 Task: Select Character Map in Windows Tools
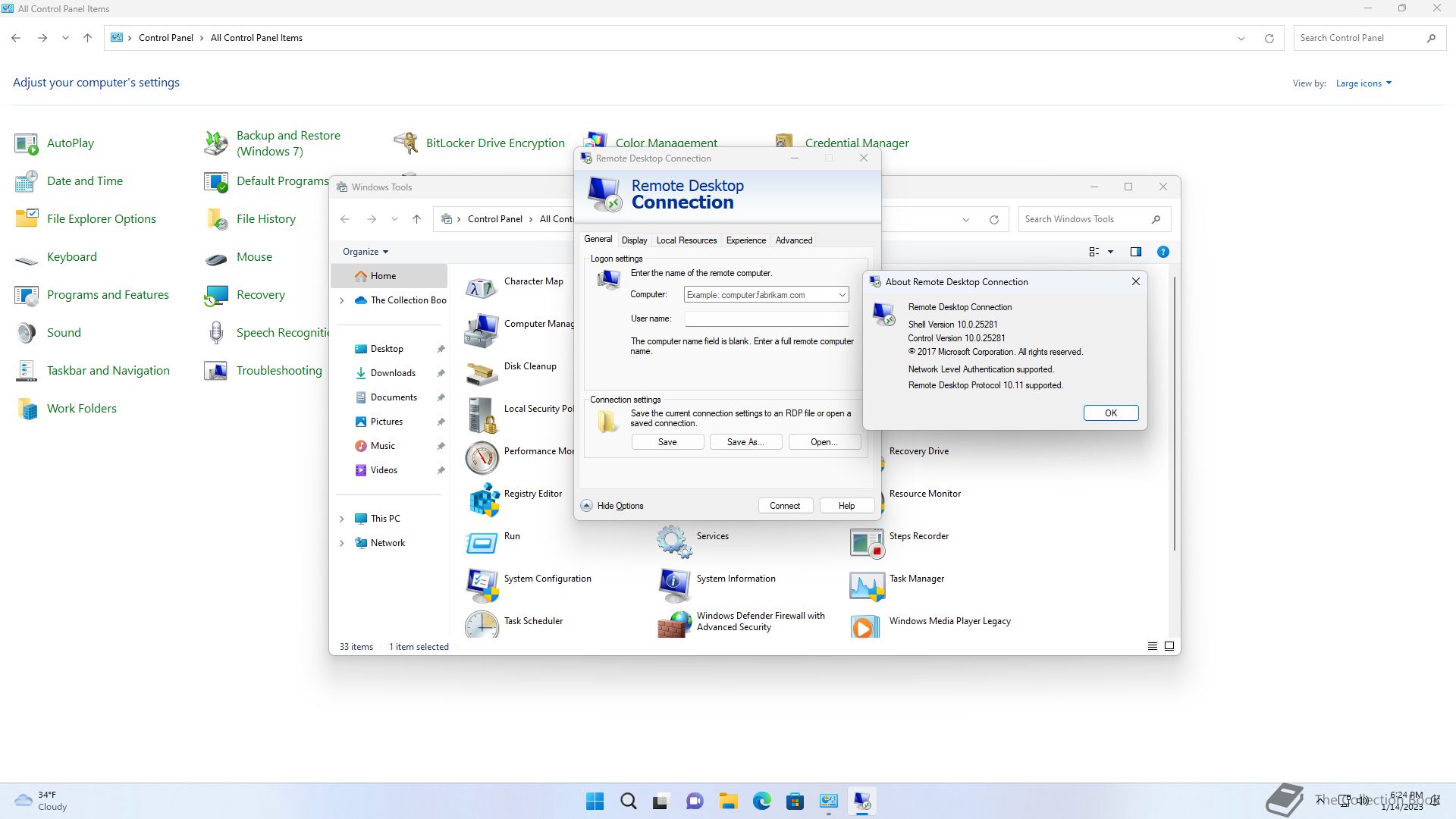tap(515, 287)
